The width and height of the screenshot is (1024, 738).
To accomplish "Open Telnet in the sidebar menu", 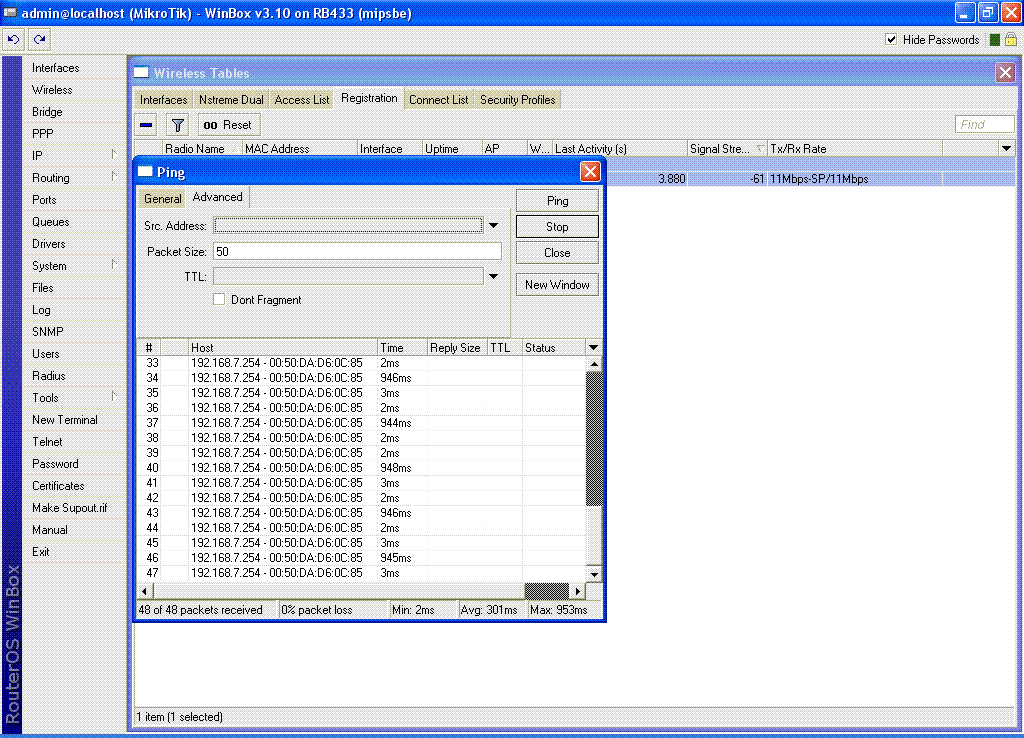I will point(47,441).
